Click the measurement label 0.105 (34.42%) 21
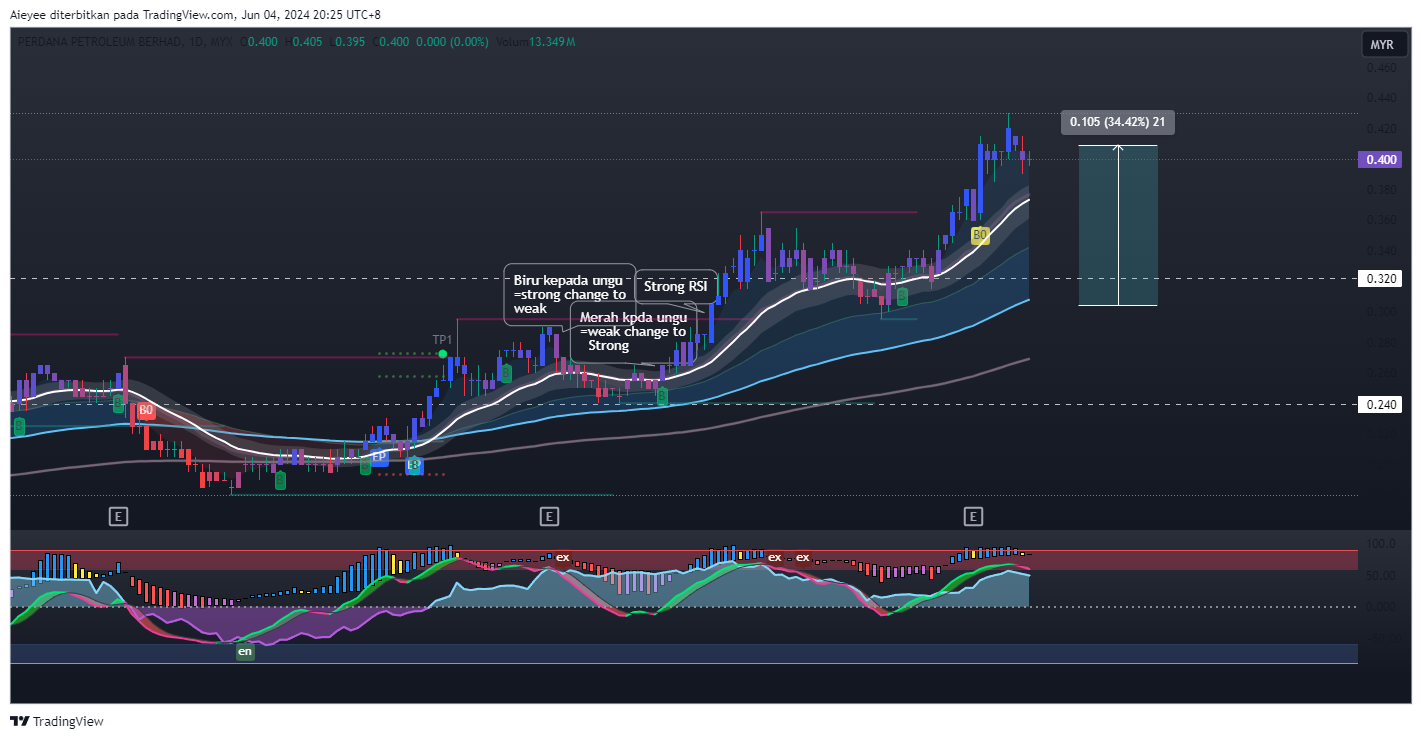Screen dimensions: 1422x739 coord(1118,122)
